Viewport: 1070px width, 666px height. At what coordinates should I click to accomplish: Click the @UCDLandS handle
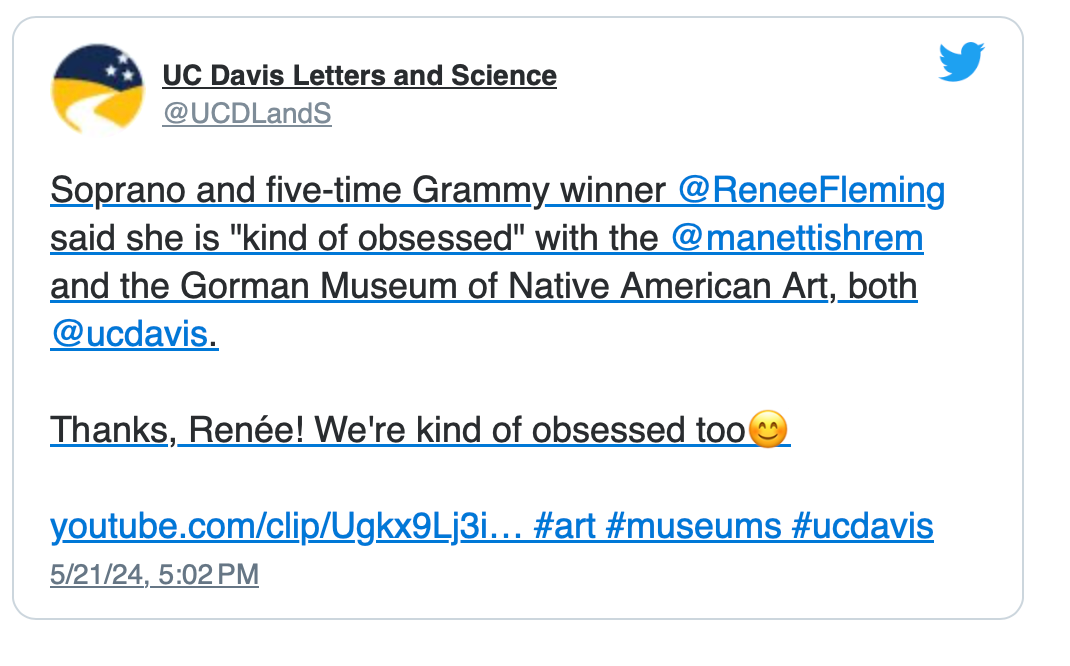coord(245,112)
